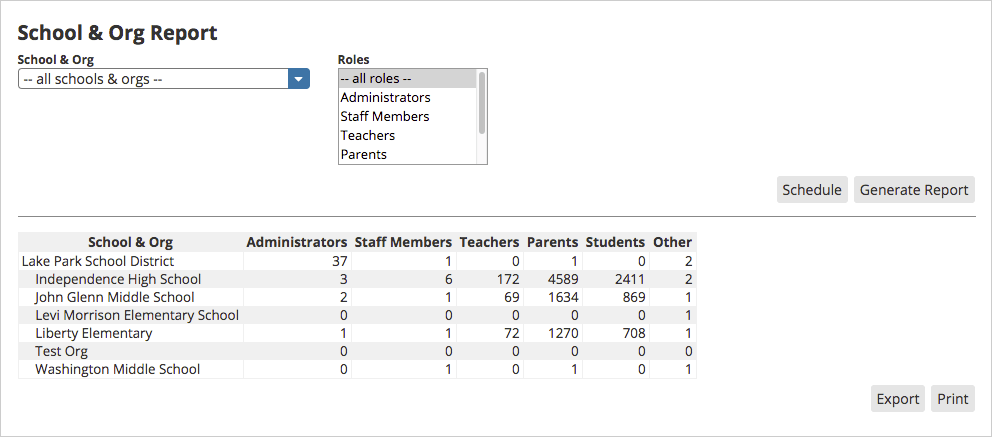This screenshot has height=437, width=992.
Task: Select the Test Org row
Action: coord(357,351)
